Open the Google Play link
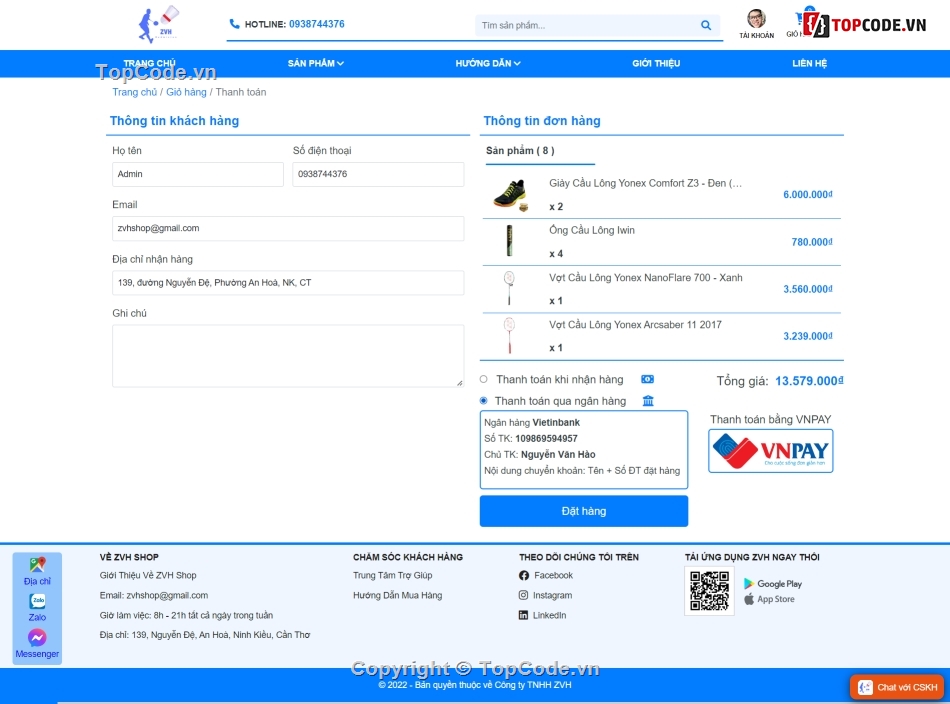This screenshot has height=704, width=950. [779, 584]
